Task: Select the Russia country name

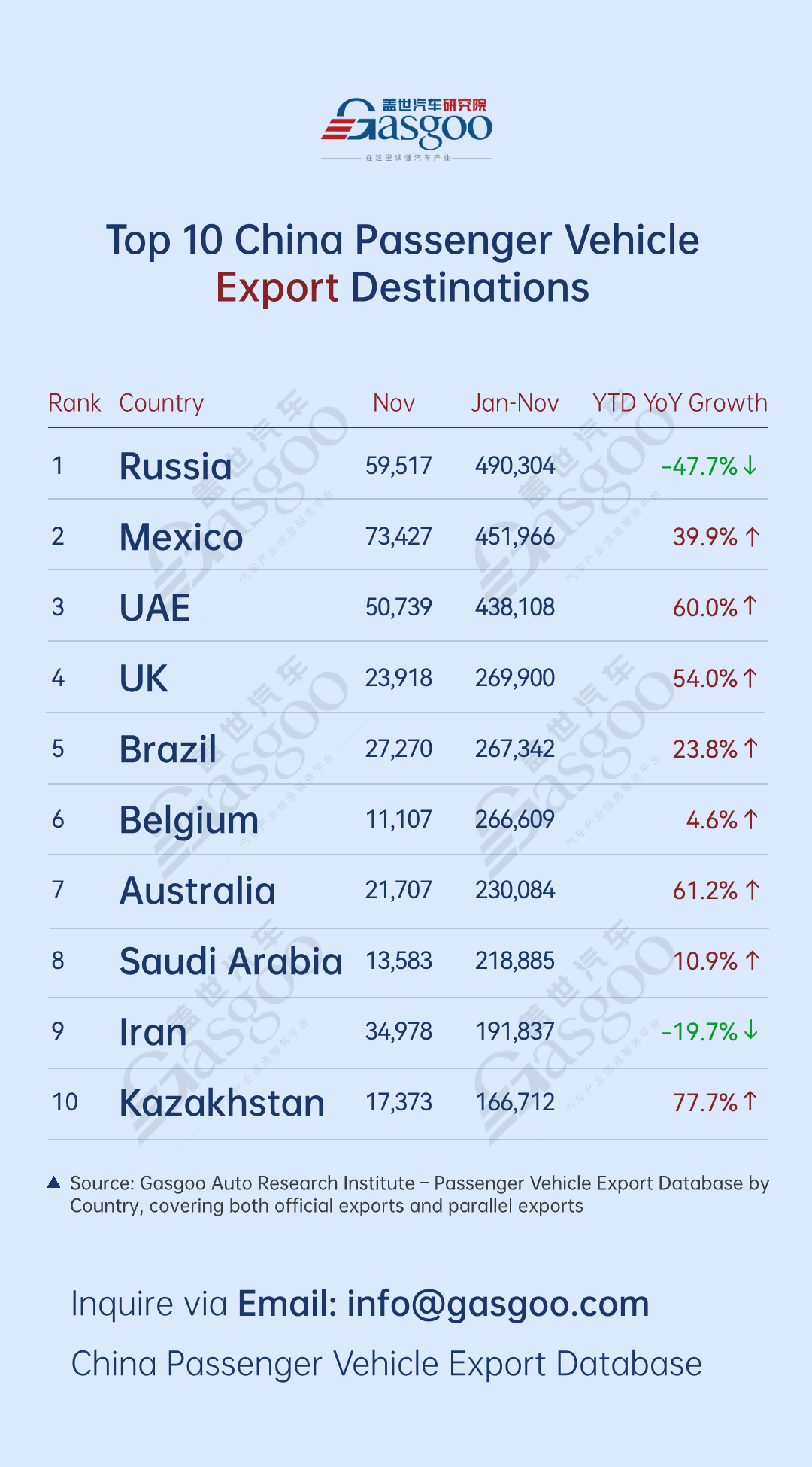Action: [x=176, y=466]
